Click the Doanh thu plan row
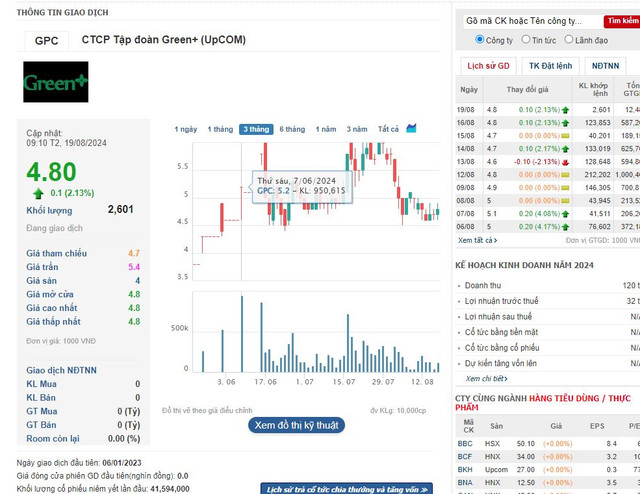Viewport: 640px width, 494px height. coord(547,285)
